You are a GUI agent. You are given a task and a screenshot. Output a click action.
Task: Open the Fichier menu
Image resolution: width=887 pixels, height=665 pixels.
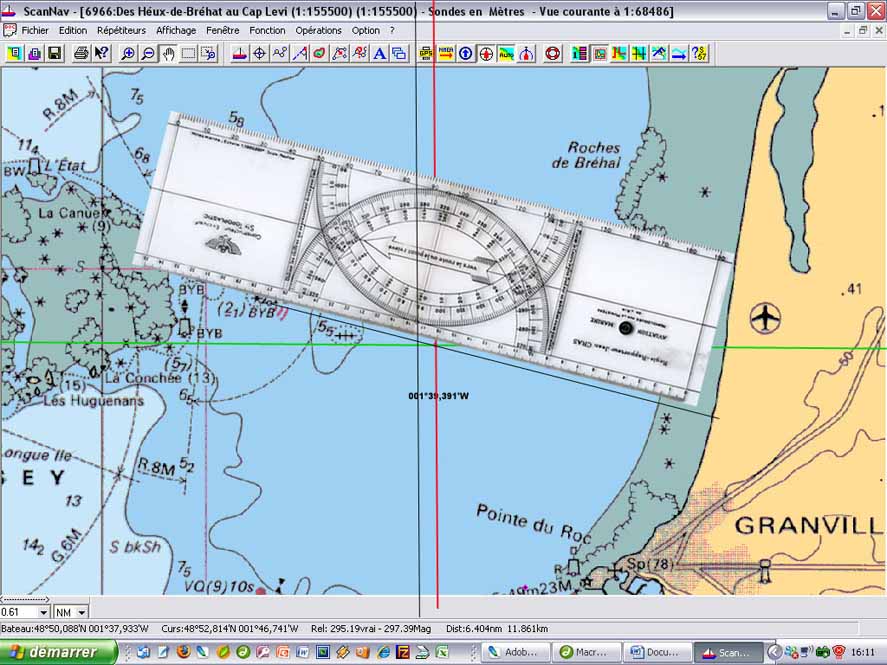(x=35, y=31)
